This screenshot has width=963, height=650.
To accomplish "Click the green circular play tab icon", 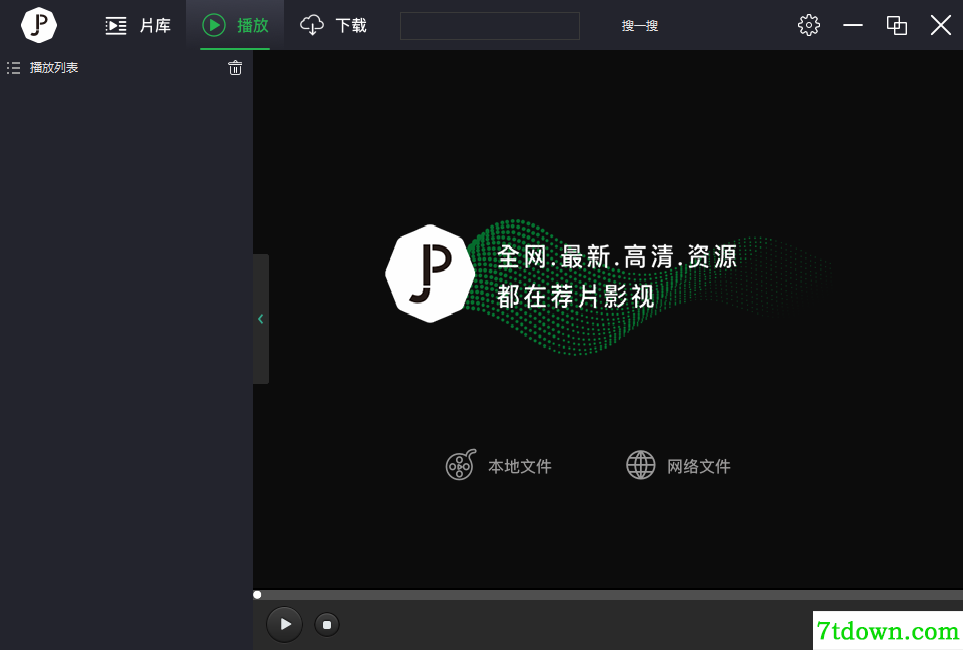I will pos(214,25).
